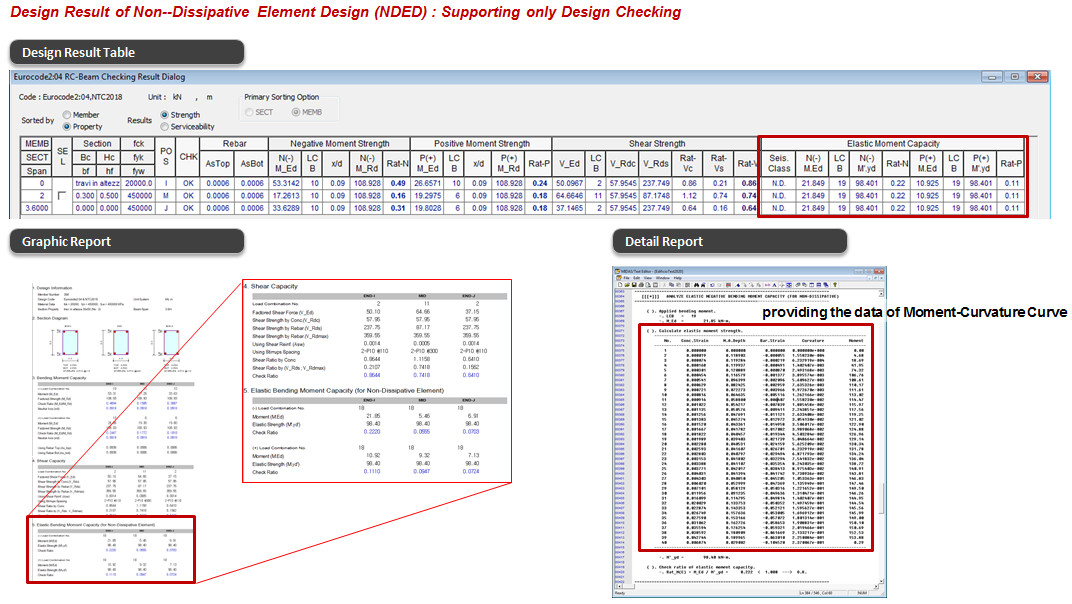Click the Help icon at the toolbar's end
This screenshot has height=604, width=1072.
click(833, 284)
